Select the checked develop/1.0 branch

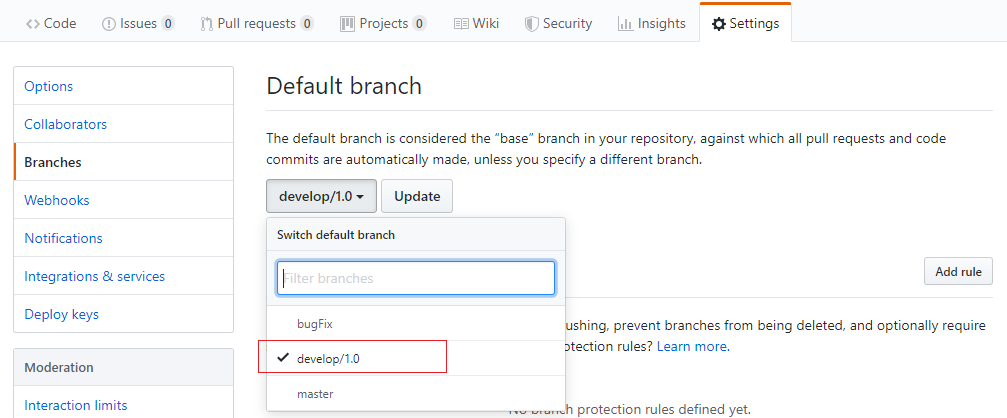coord(328,358)
